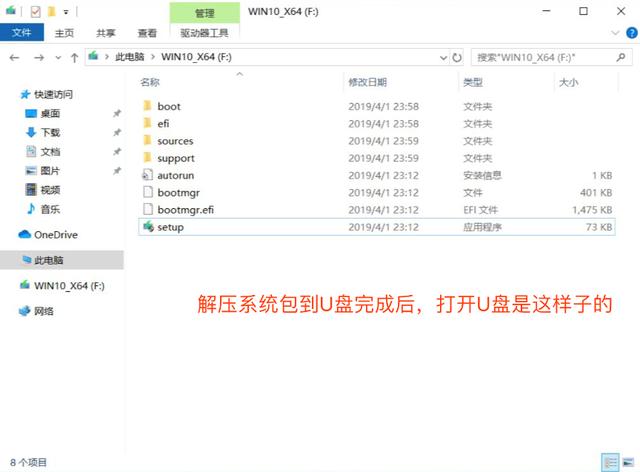Expand the ribbon with the chevron
640x472 pixels.
[615, 33]
